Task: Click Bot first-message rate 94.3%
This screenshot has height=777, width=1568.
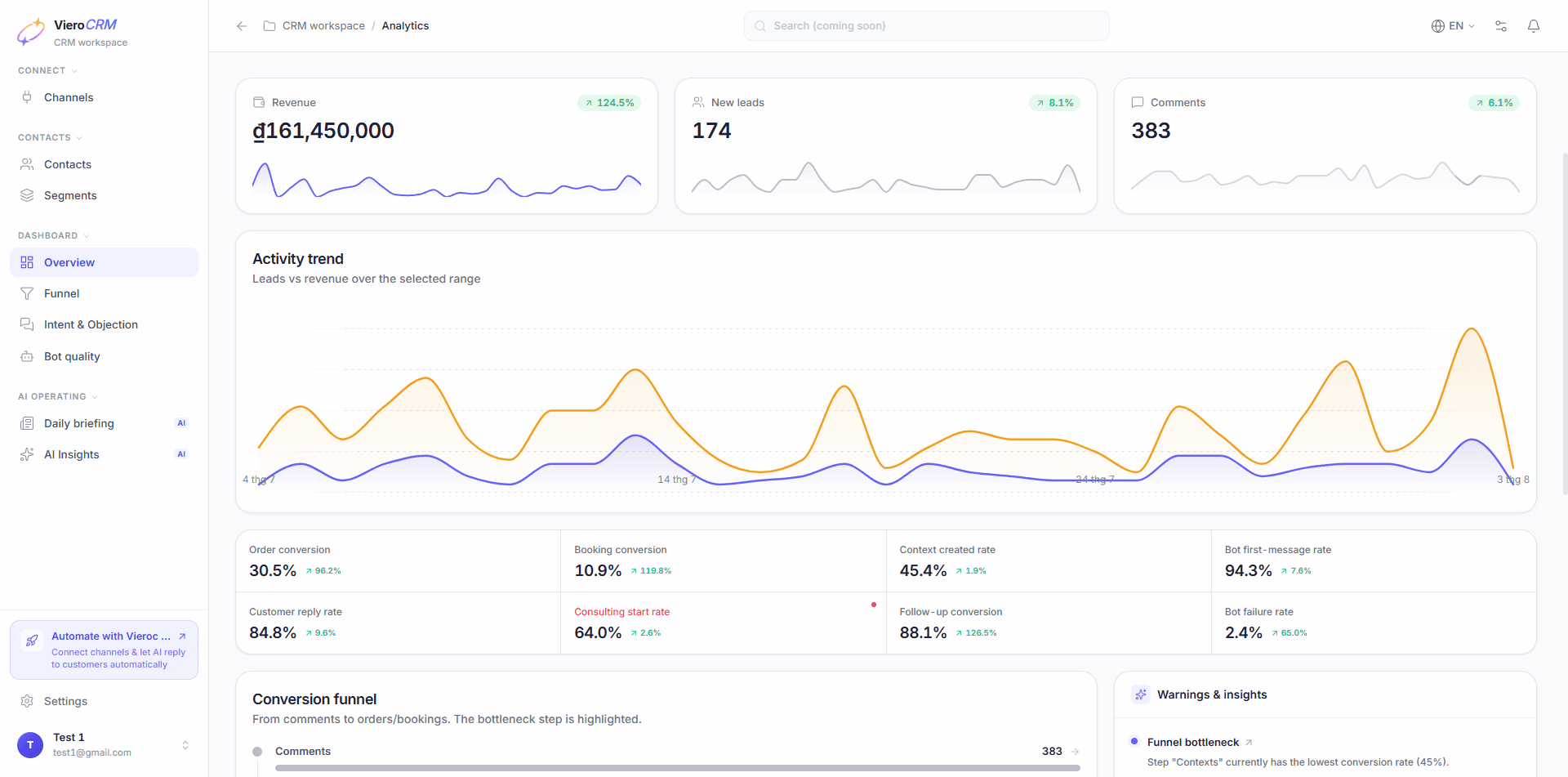Action: 1374,561
